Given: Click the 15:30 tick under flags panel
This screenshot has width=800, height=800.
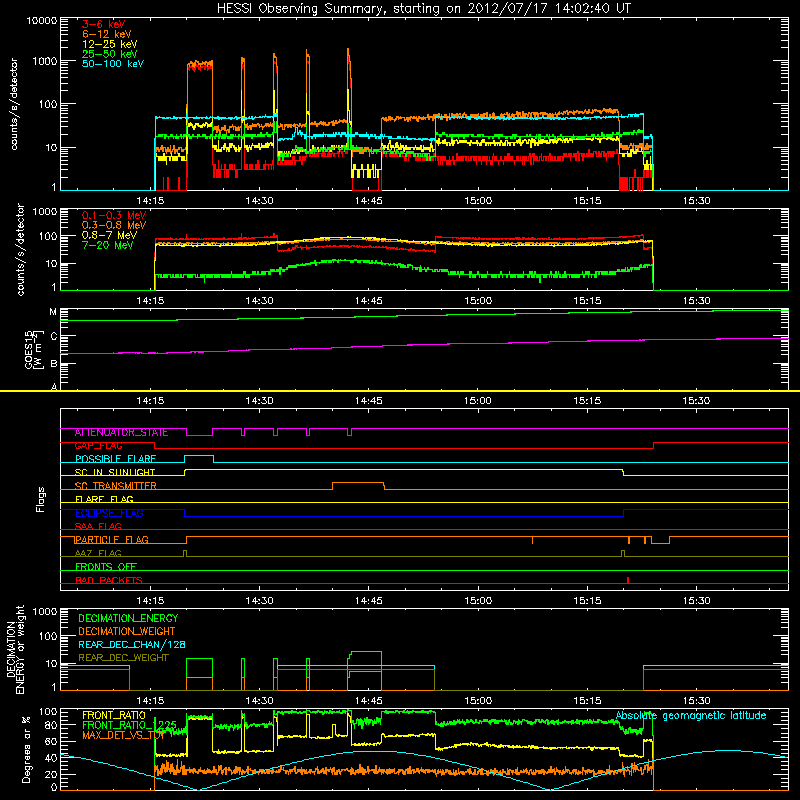Looking at the screenshot, I should [x=696, y=601].
